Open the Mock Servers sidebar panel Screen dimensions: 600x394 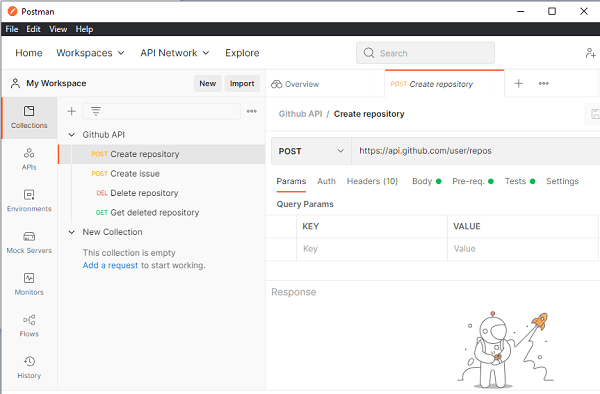click(29, 243)
